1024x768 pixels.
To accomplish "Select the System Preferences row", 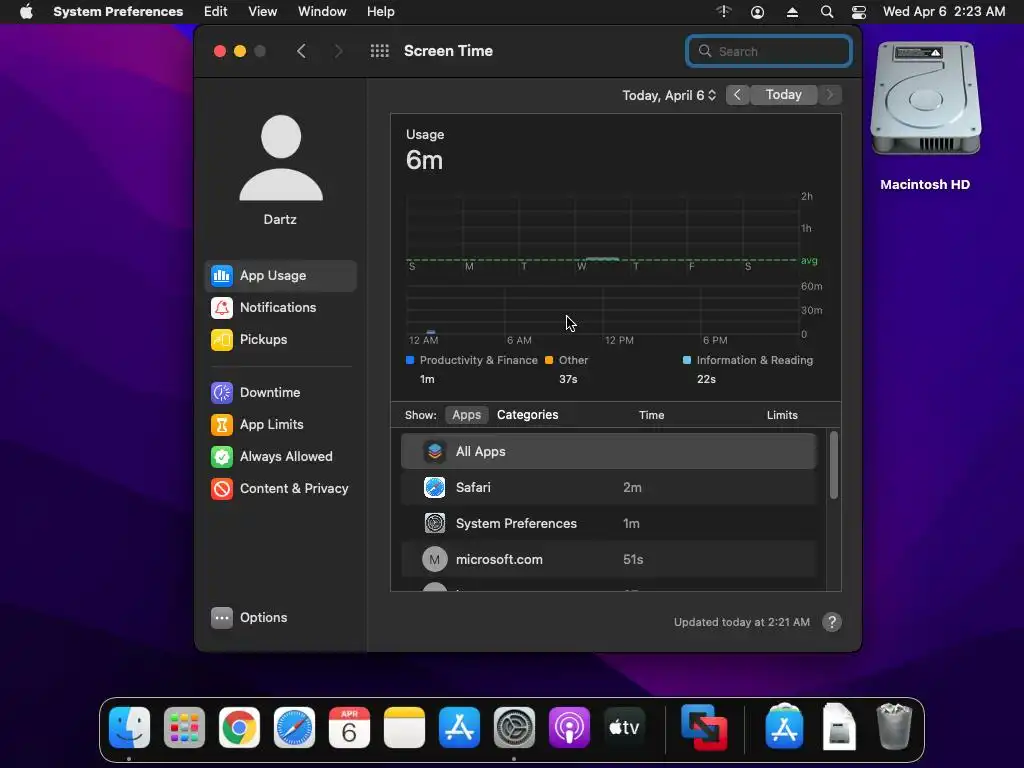I will pos(608,523).
